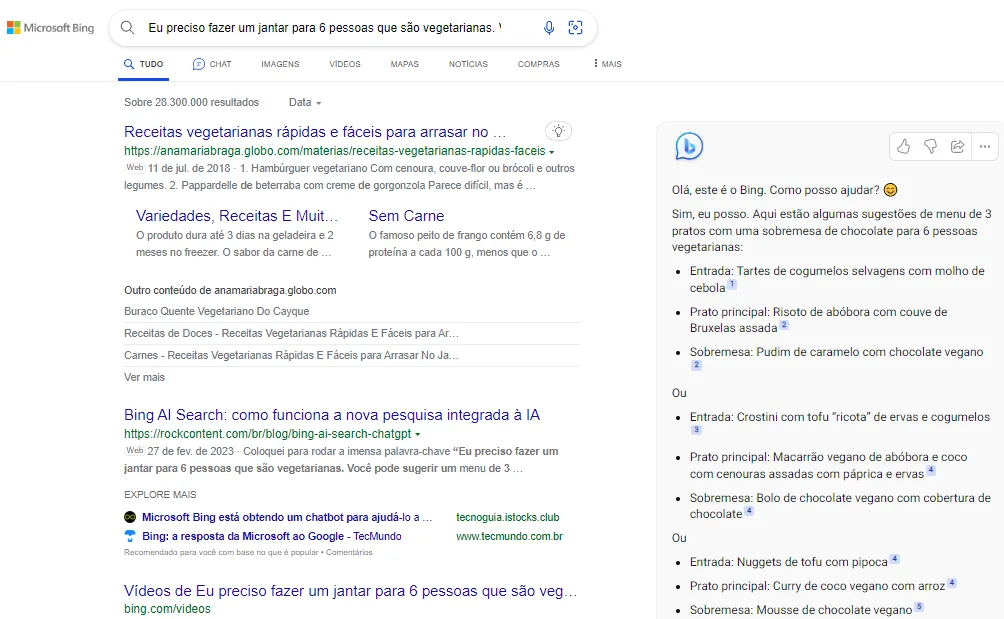Switch to the CHAT tab

[212, 64]
